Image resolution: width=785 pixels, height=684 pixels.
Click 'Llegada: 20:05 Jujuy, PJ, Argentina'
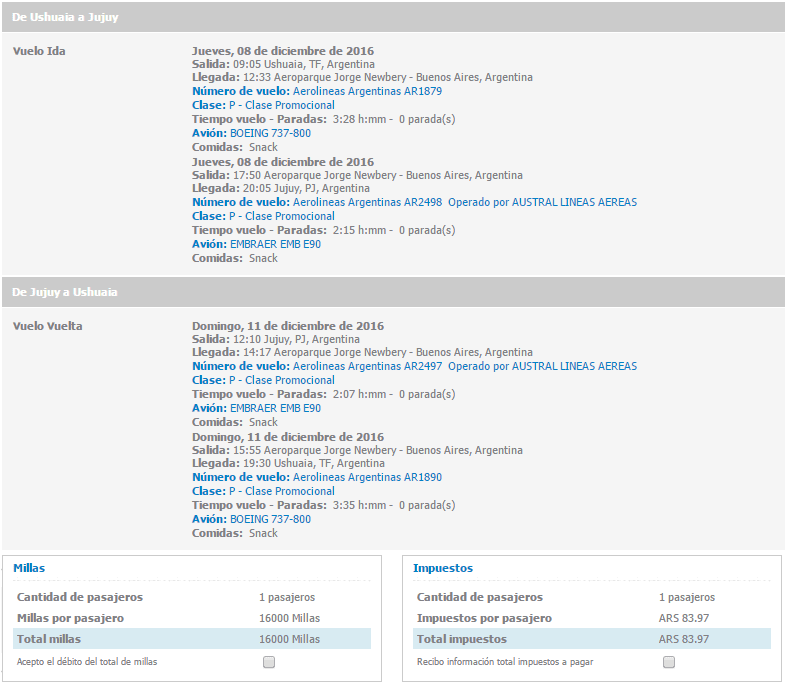pyautogui.click(x=281, y=188)
